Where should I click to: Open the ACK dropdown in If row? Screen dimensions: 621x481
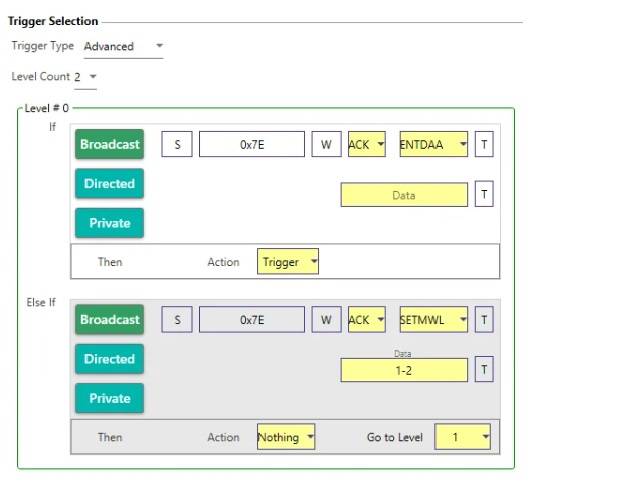[x=366, y=144]
